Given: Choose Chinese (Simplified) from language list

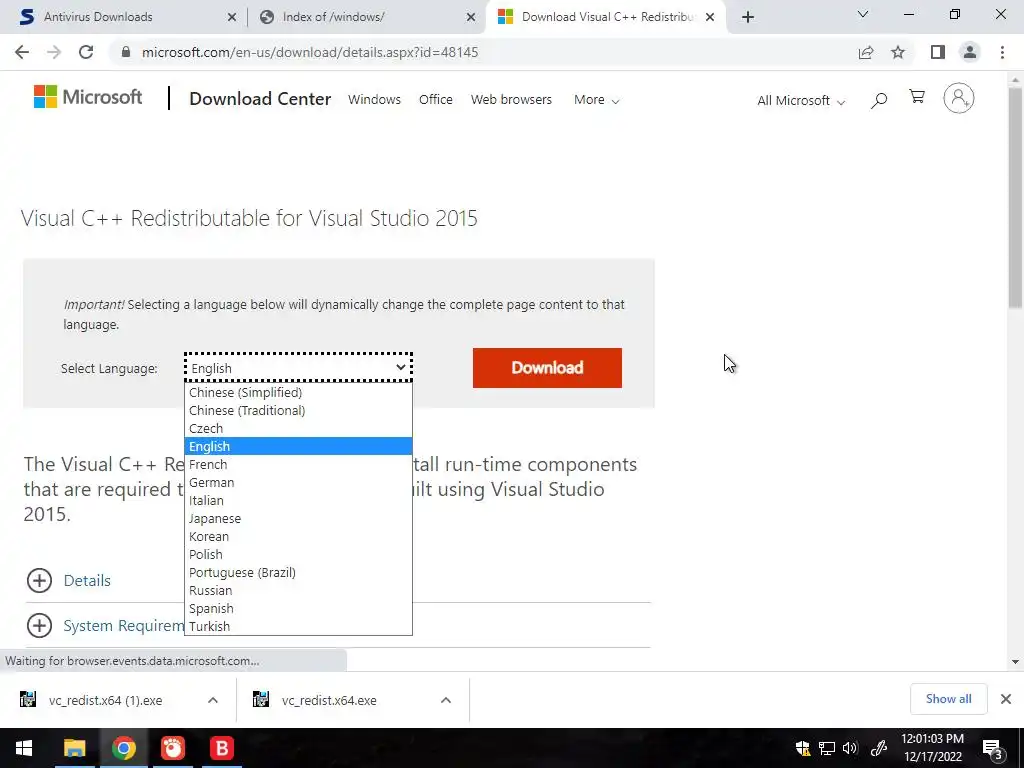Looking at the screenshot, I should [298, 392].
